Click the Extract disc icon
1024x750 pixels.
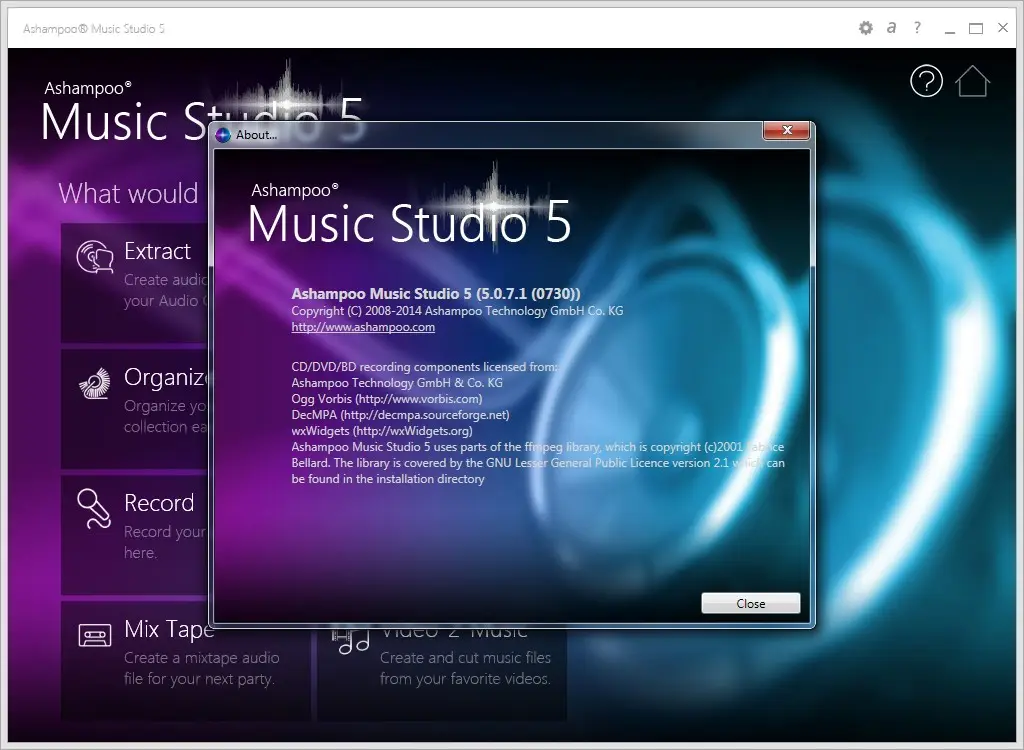pos(95,256)
